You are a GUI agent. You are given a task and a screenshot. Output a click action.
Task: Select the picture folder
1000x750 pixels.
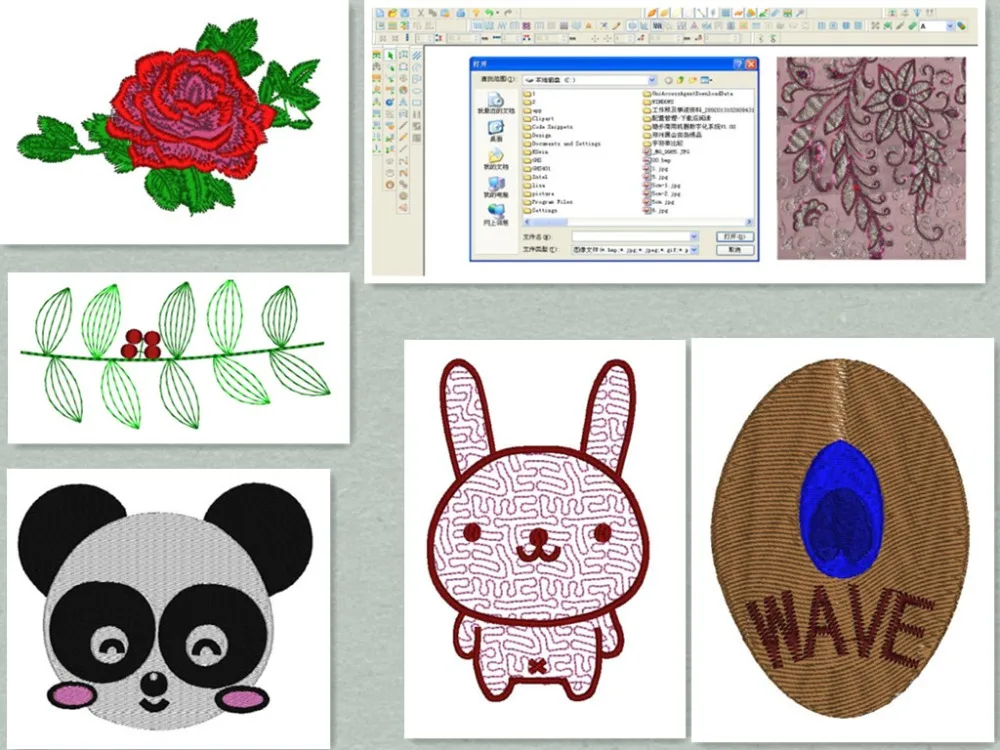pos(538,193)
